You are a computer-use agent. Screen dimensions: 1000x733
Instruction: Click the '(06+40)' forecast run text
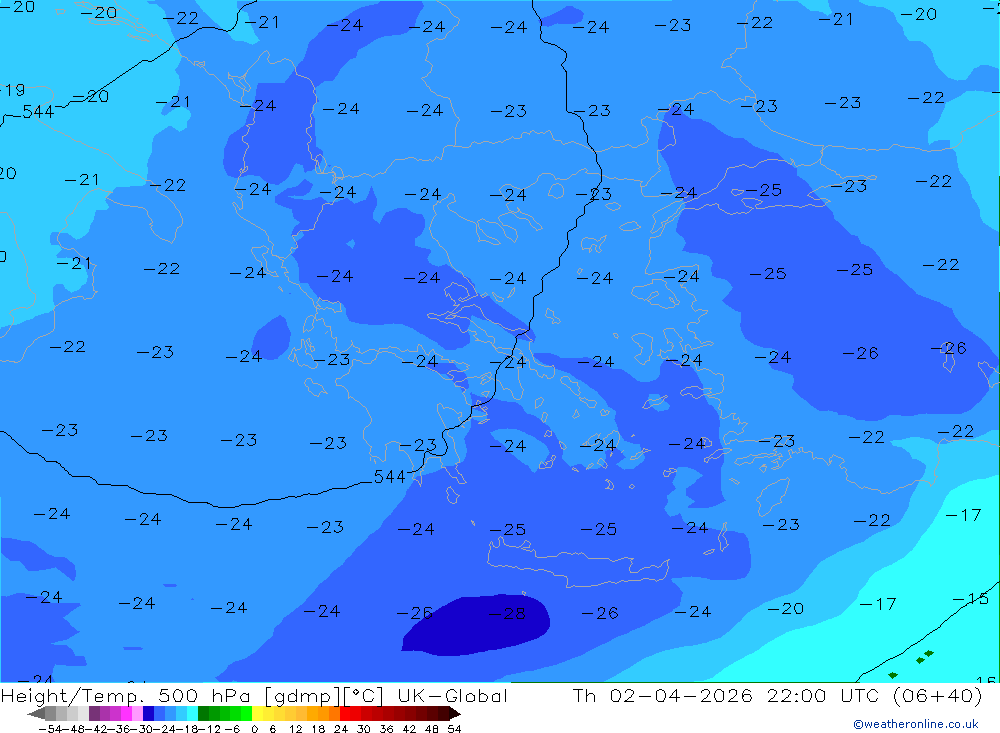pos(938,695)
